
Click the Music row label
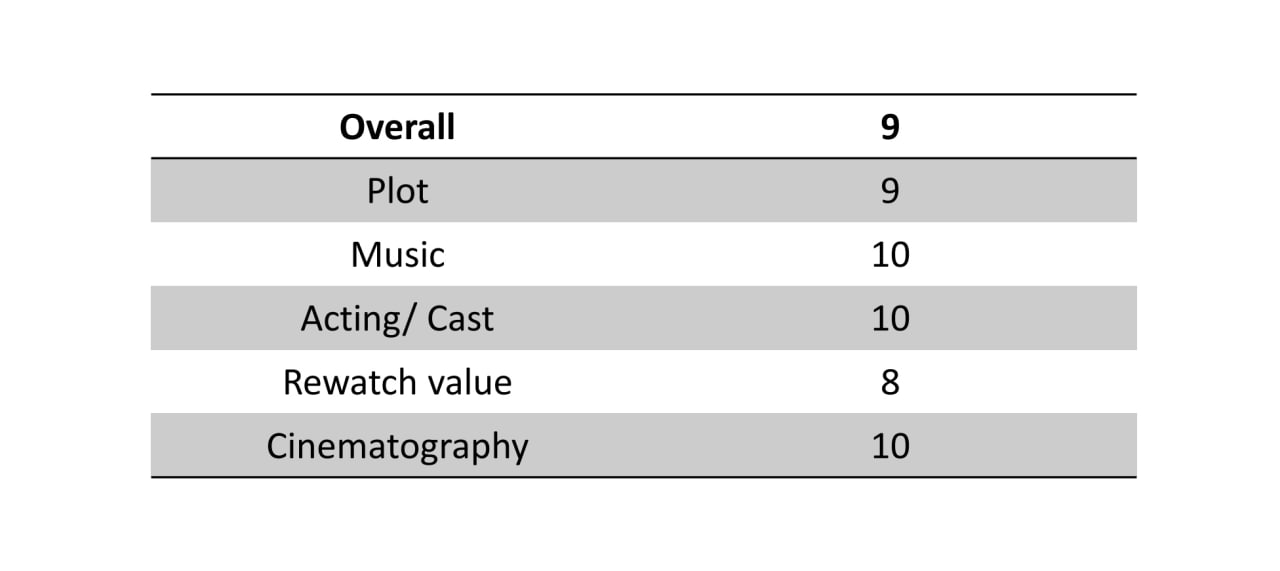(x=397, y=254)
